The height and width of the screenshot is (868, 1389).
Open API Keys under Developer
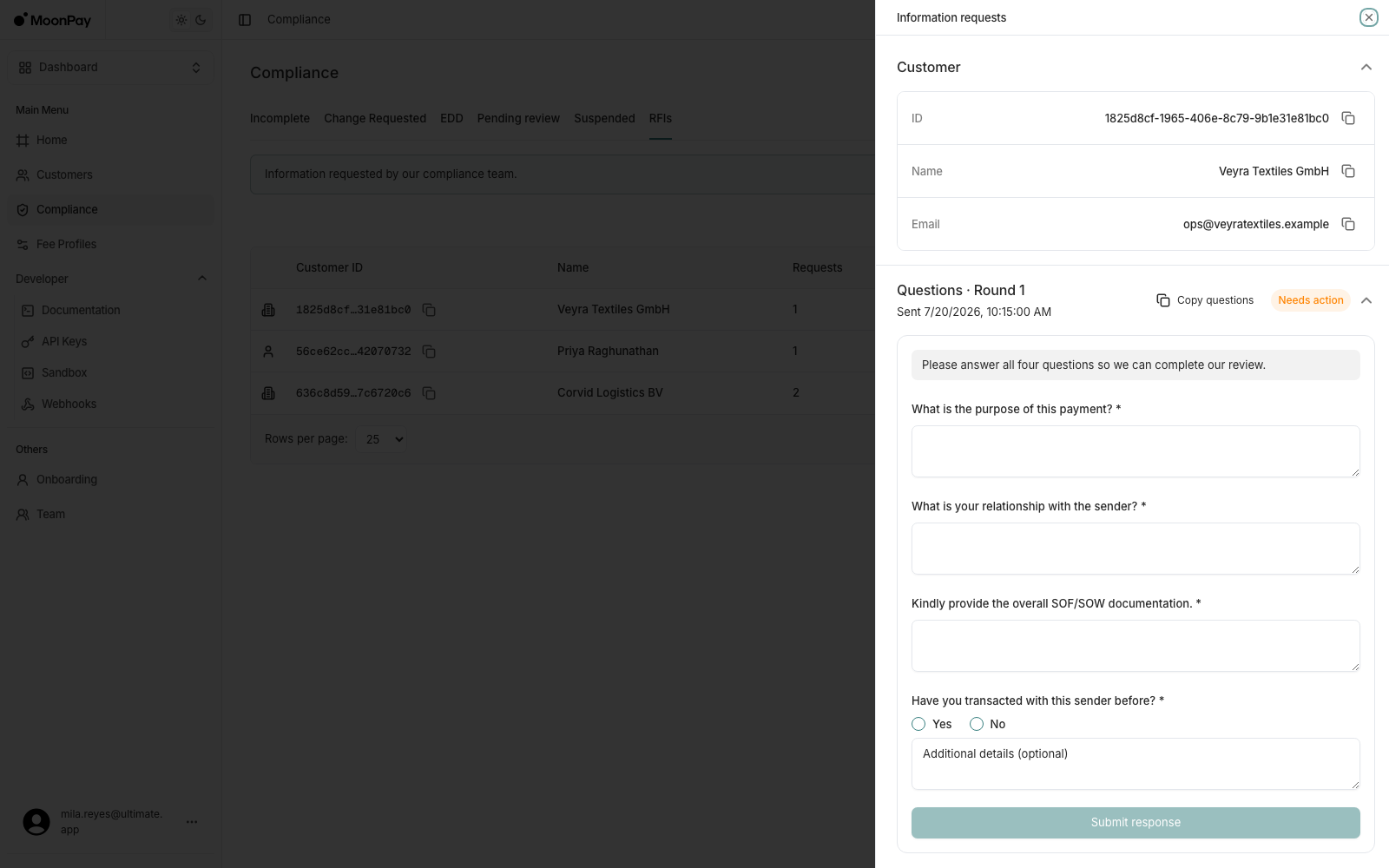coord(113,341)
